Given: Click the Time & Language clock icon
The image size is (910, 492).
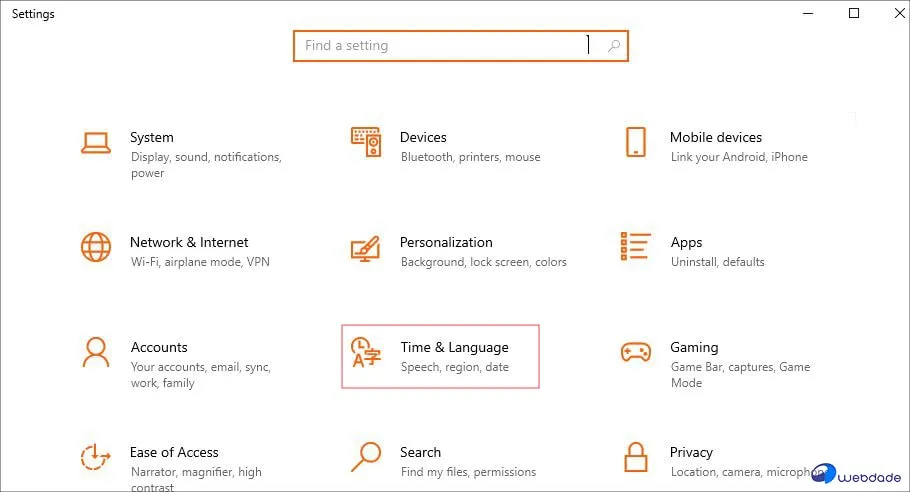Looking at the screenshot, I should [366, 353].
